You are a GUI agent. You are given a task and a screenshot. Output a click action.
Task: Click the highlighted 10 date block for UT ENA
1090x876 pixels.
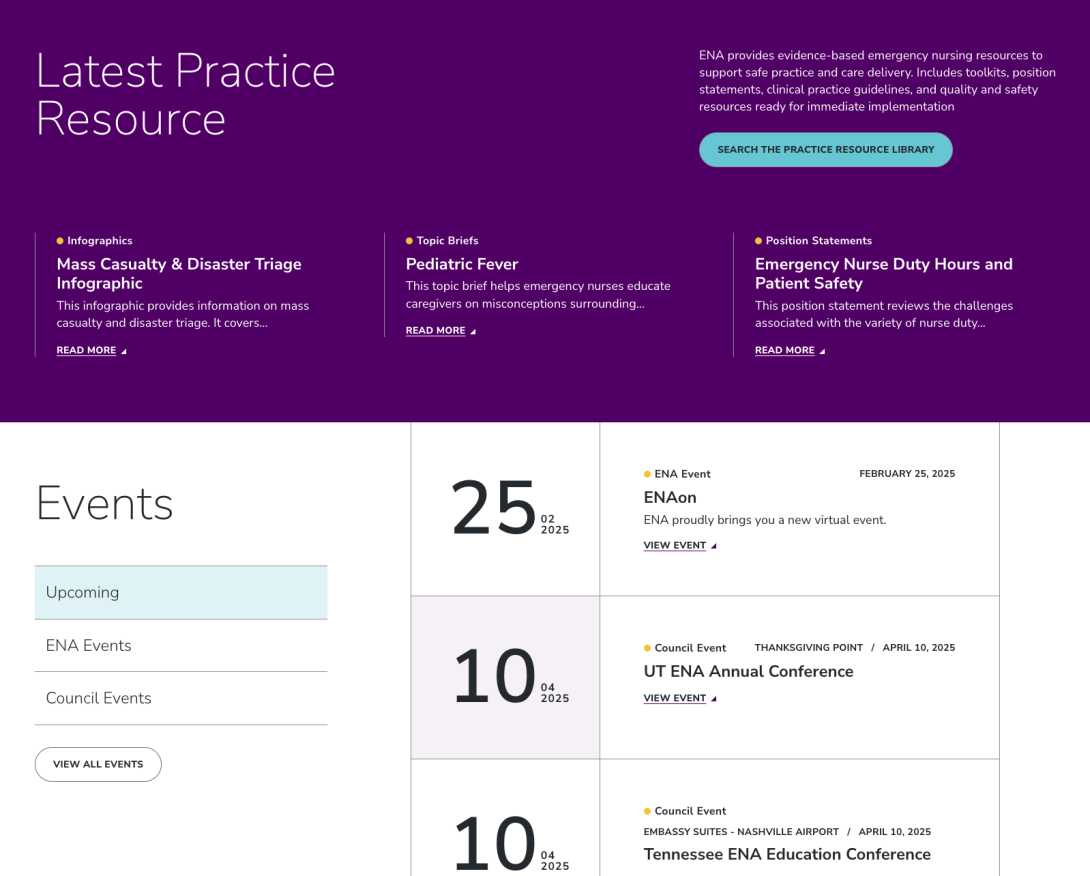(505, 677)
